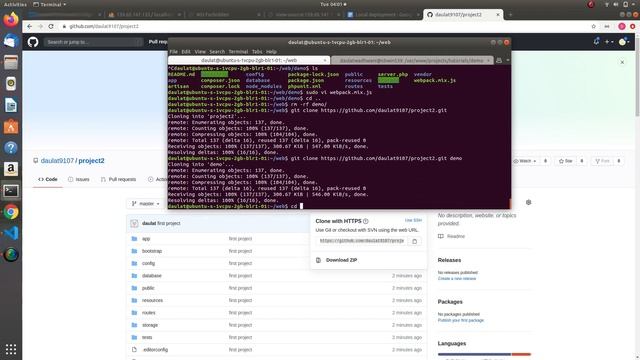The width and height of the screenshot is (640, 360).
Task: Click Download ZIP
Action: [341, 260]
